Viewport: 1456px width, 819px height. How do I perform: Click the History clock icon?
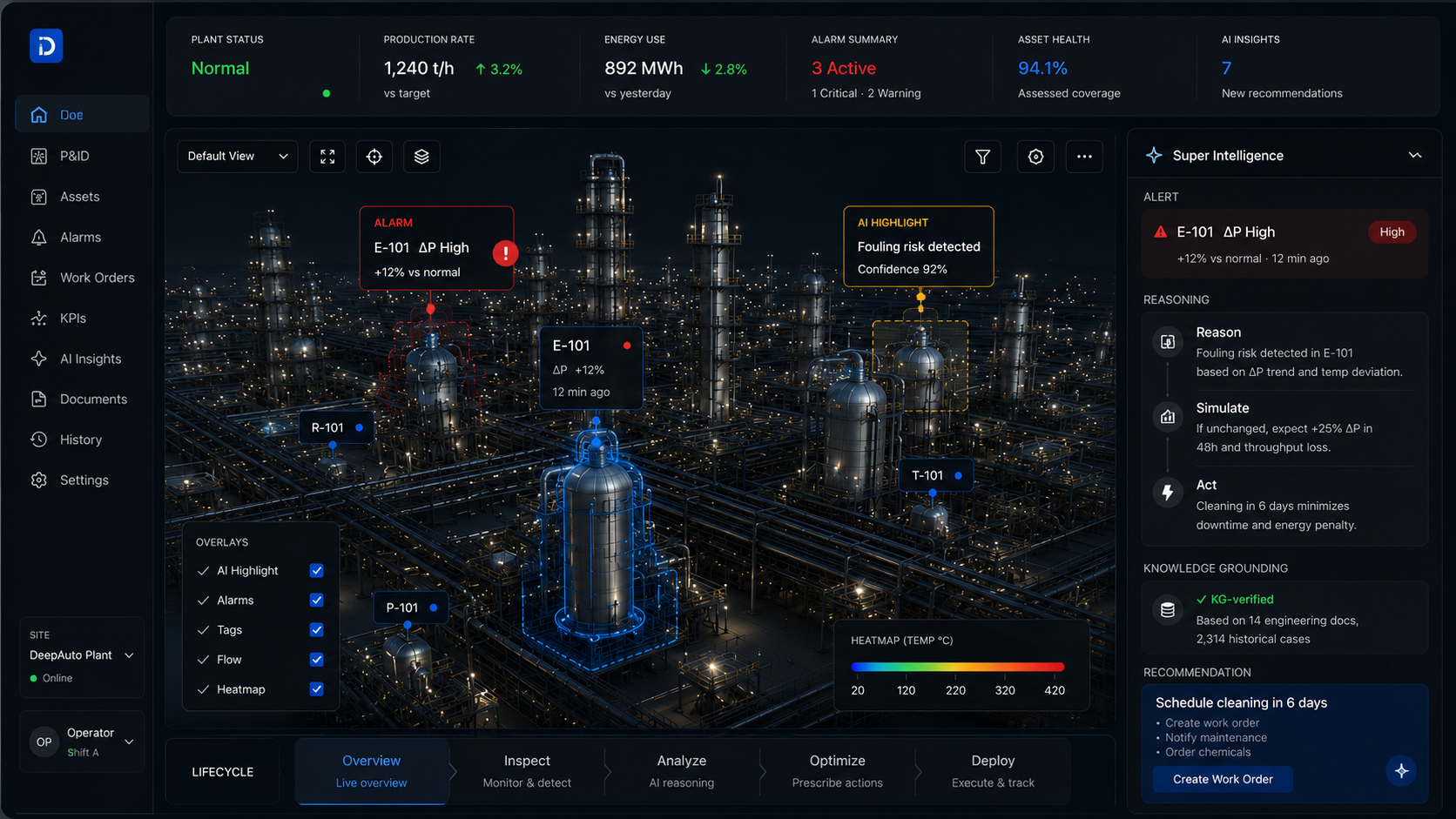[x=39, y=440]
